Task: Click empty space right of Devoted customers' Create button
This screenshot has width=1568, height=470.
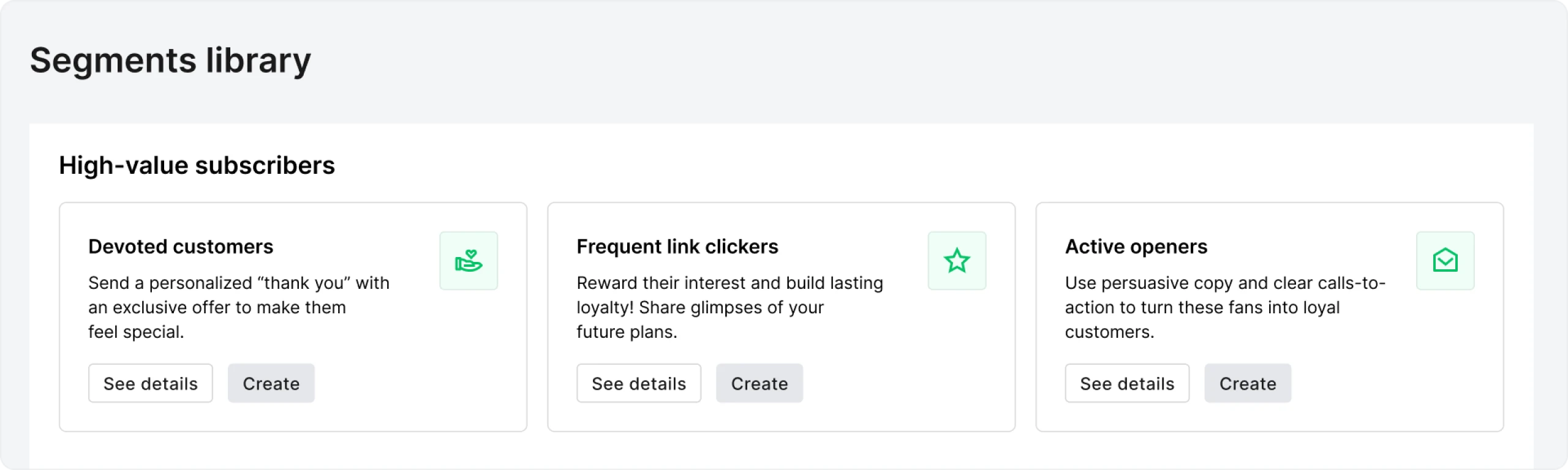Action: tap(417, 384)
